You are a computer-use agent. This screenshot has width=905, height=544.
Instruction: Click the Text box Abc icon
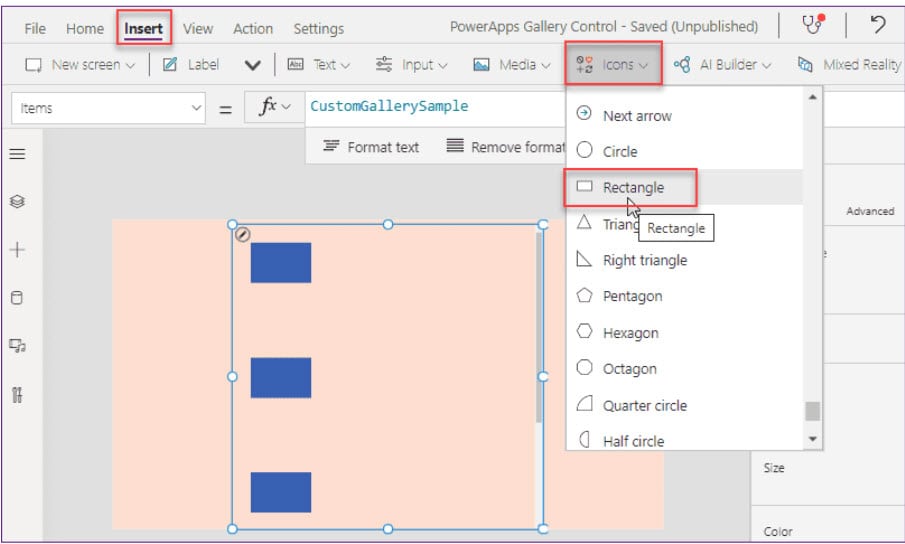pos(295,64)
